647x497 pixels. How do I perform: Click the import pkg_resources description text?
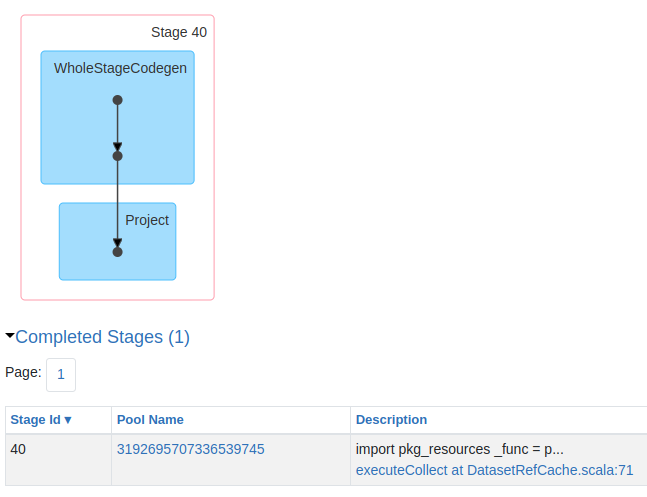(x=459, y=449)
